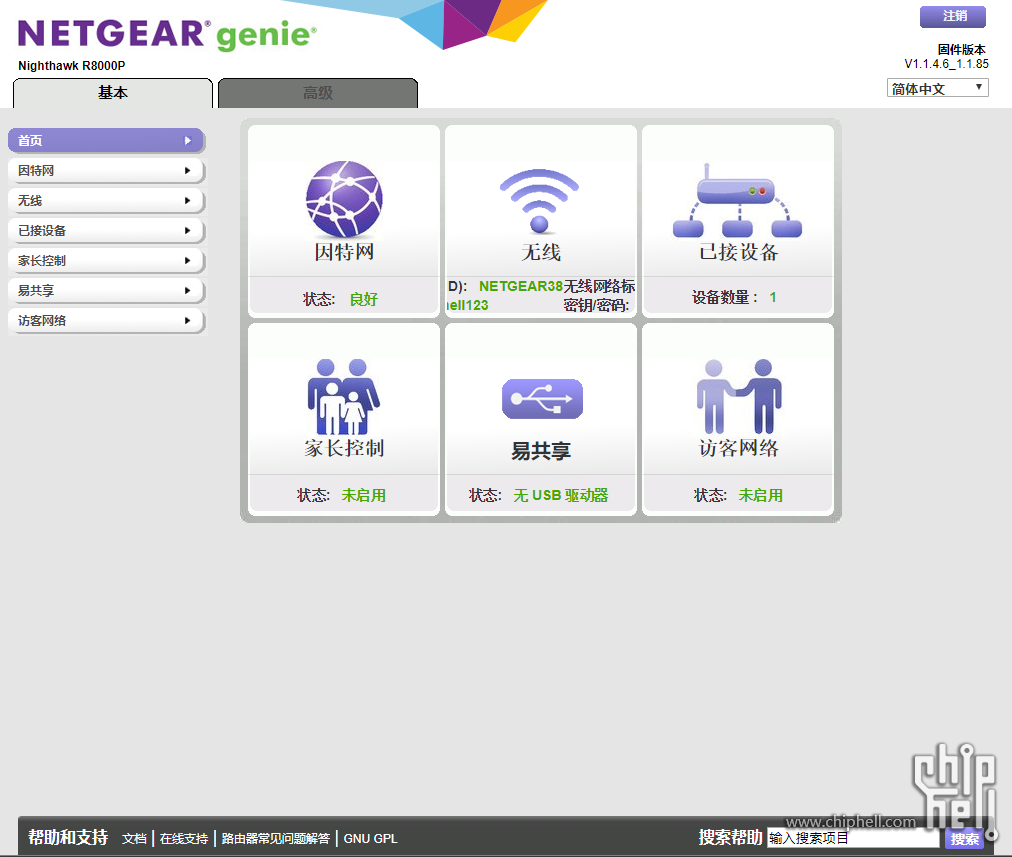Viewport: 1012px width, 857px height.
Task: Select 首页 in the sidebar menu
Action: click(x=106, y=140)
